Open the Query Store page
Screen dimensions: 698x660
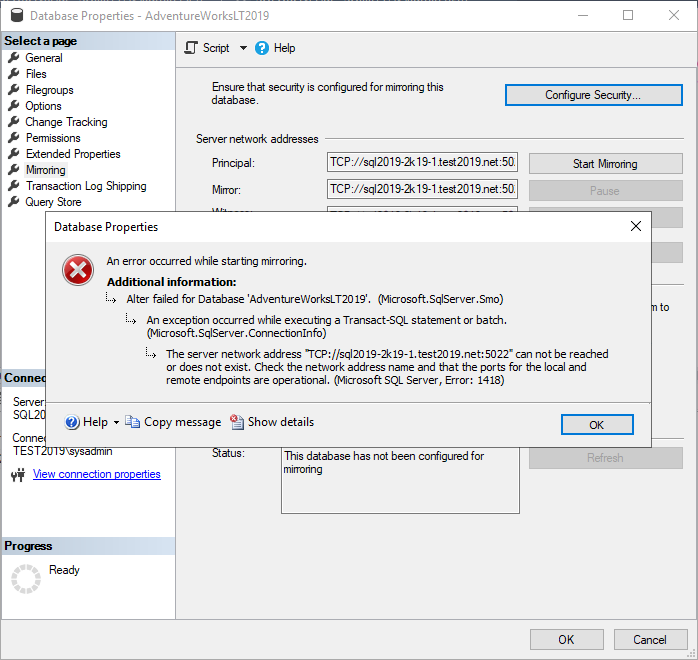coord(53,202)
